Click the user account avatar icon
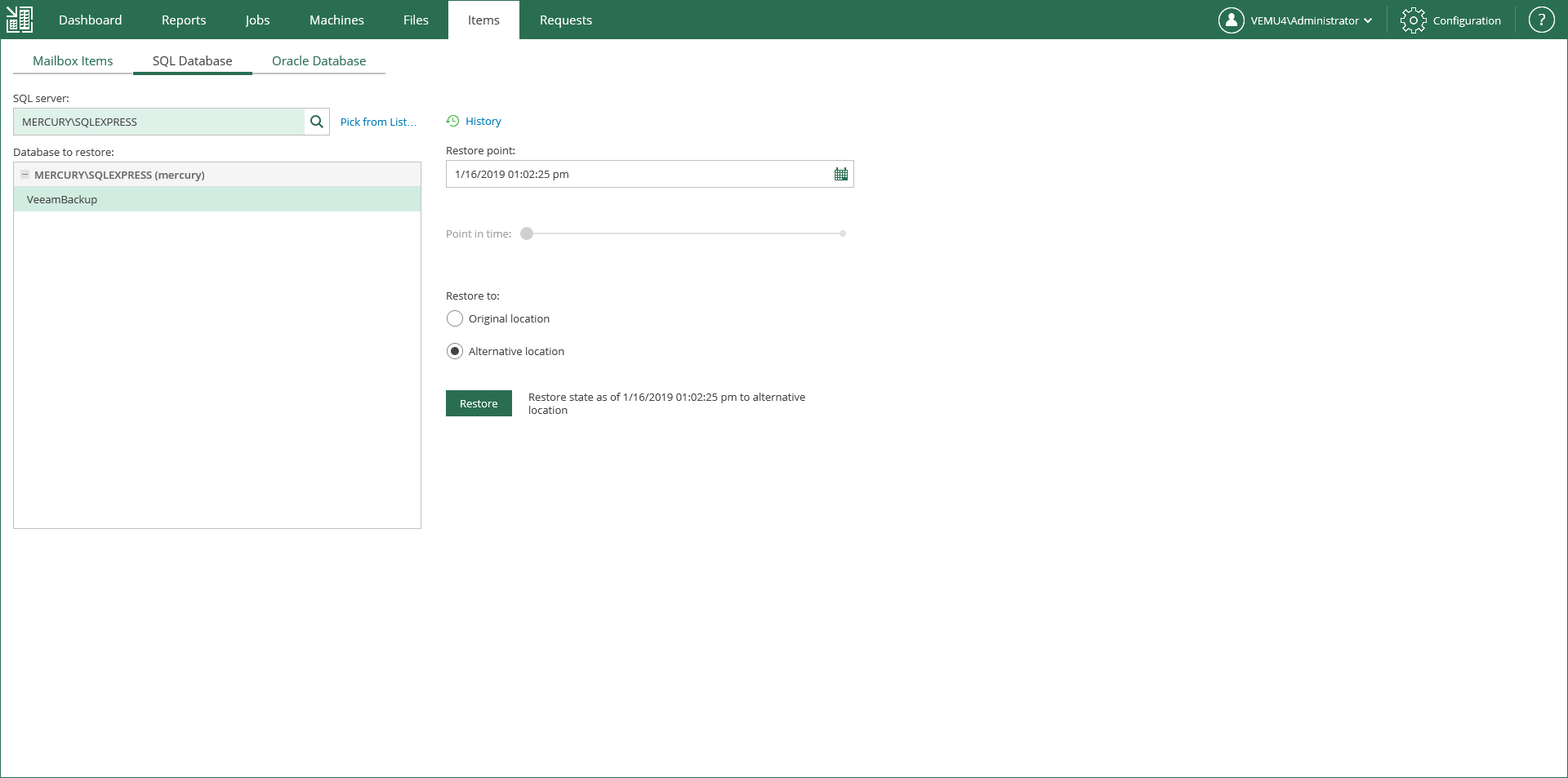This screenshot has width=1568, height=778. point(1231,20)
